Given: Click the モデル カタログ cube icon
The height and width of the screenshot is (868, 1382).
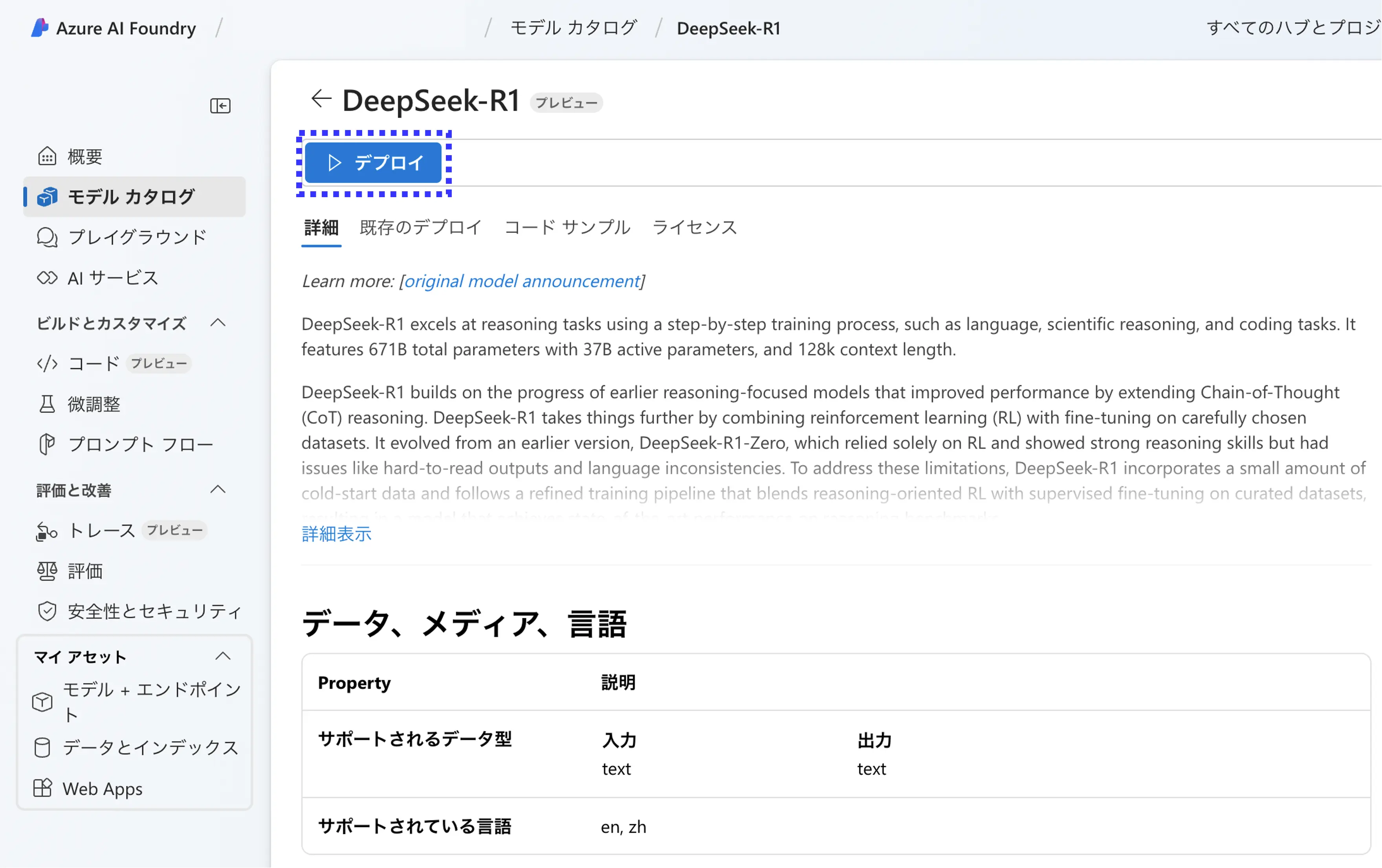Looking at the screenshot, I should [47, 197].
